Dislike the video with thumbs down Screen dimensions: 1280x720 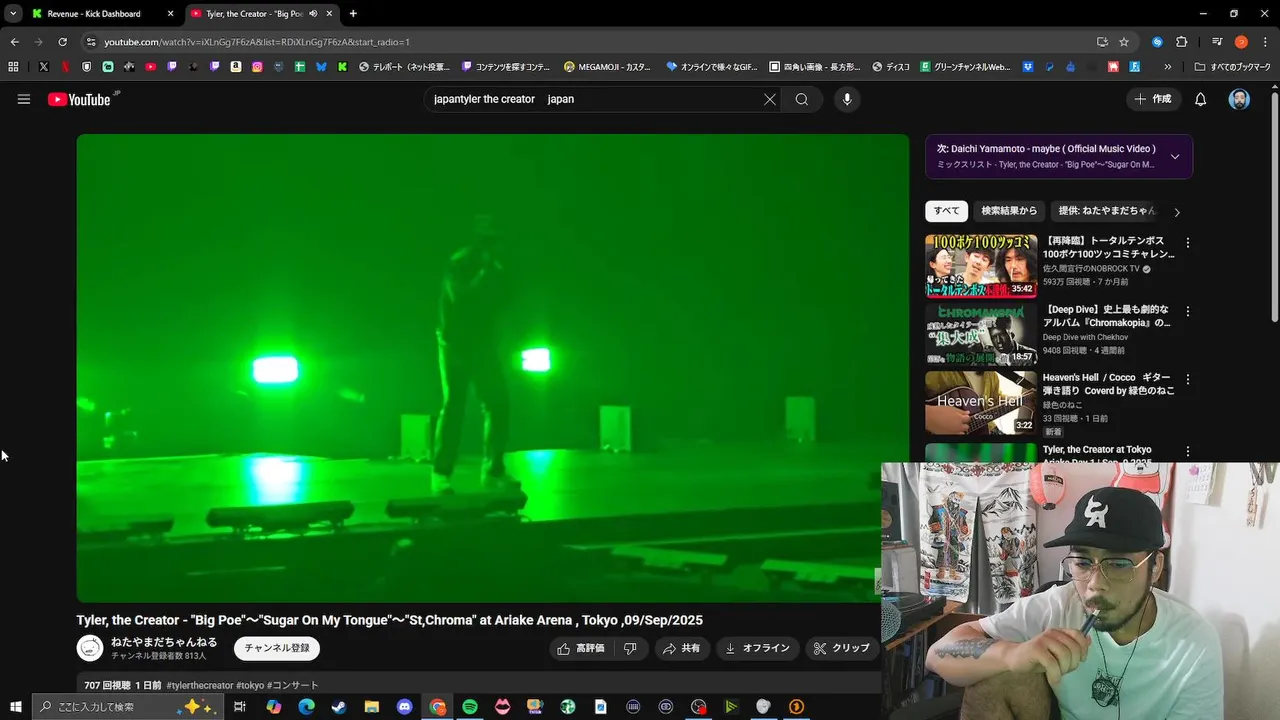click(630, 648)
